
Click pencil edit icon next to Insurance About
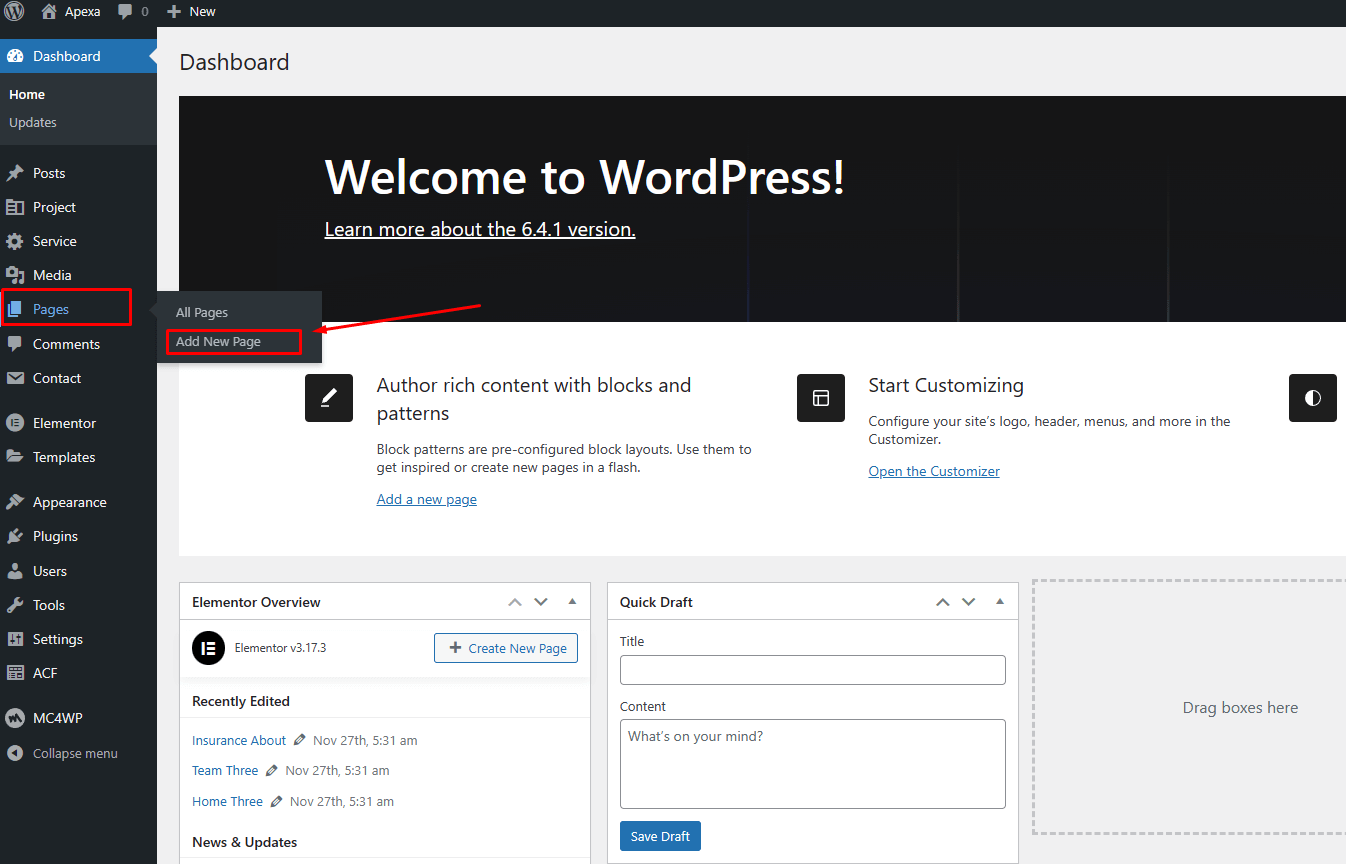299,741
